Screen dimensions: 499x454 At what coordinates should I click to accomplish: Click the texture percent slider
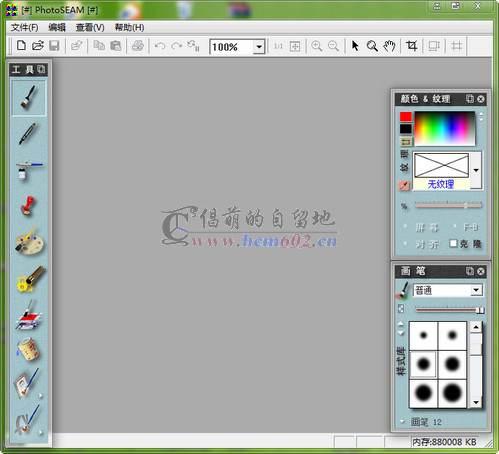pos(448,205)
